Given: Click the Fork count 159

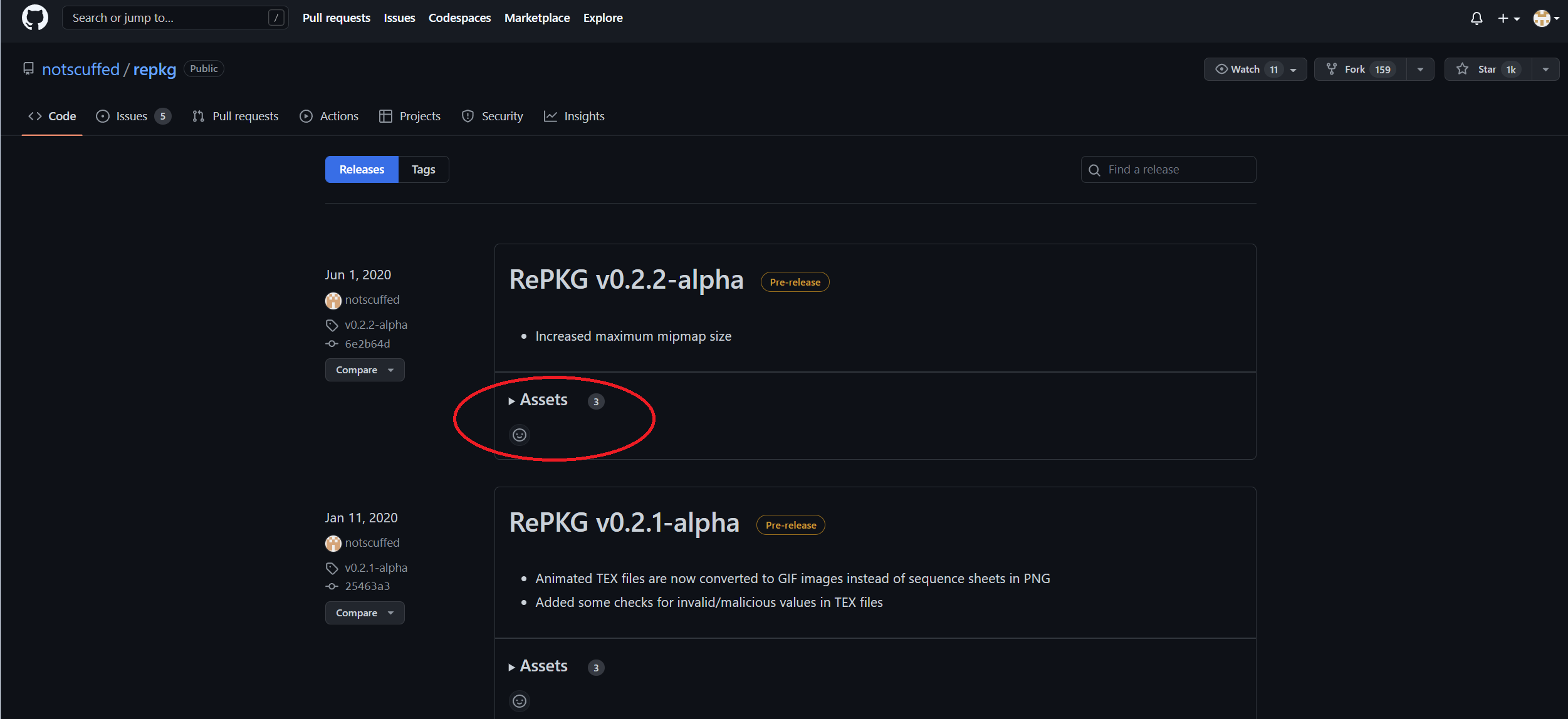Looking at the screenshot, I should tap(1382, 70).
